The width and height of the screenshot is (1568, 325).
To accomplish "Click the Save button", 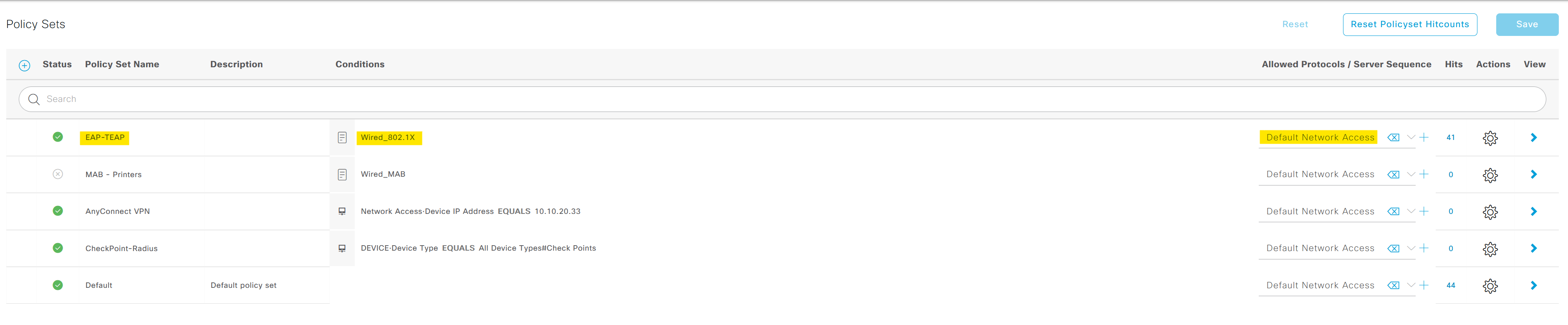I will click(1527, 24).
